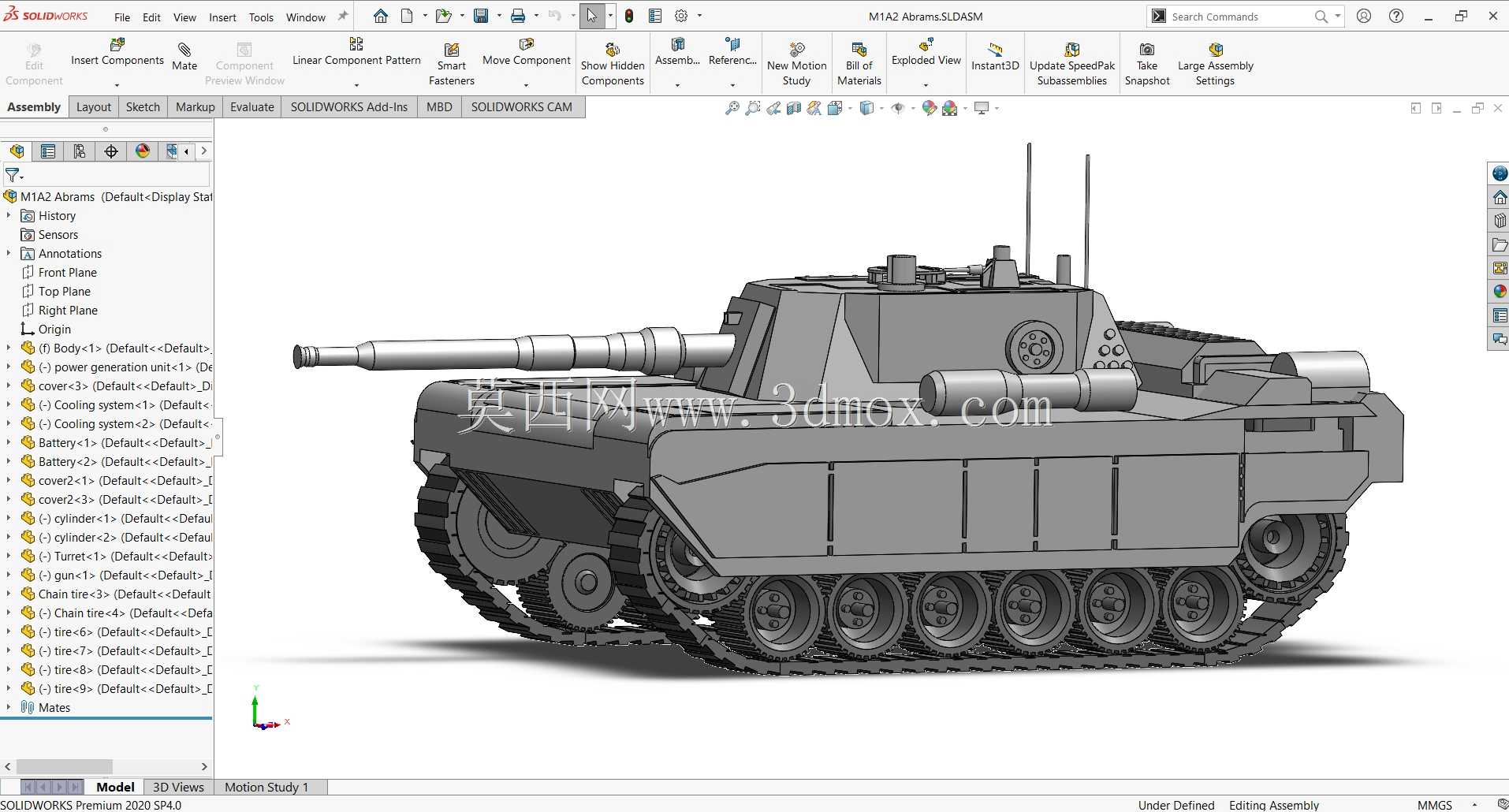Expand the Annotations tree node
Image resolution: width=1509 pixels, height=812 pixels.
(9, 253)
